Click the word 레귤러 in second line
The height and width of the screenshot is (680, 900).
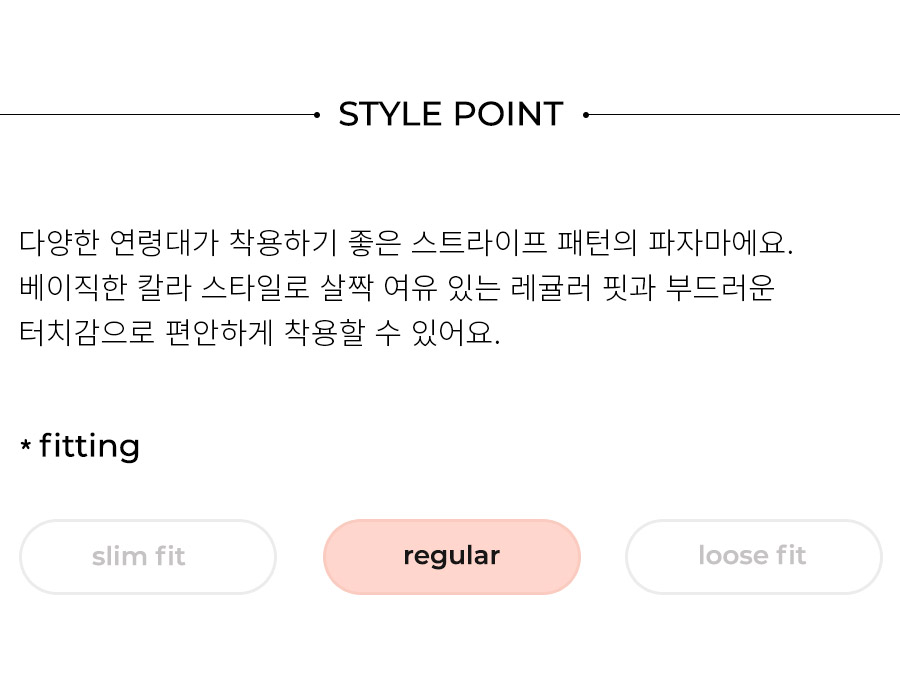550,287
